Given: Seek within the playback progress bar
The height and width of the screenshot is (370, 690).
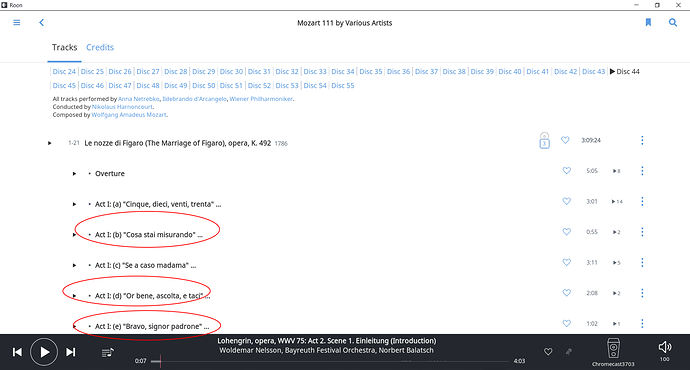Looking at the screenshot, I should pos(331,361).
